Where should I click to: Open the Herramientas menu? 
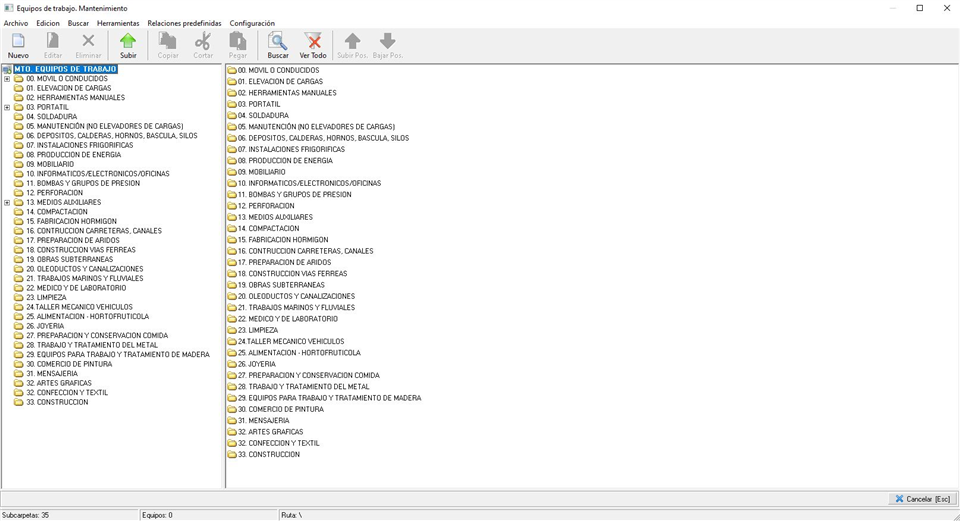[x=118, y=23]
